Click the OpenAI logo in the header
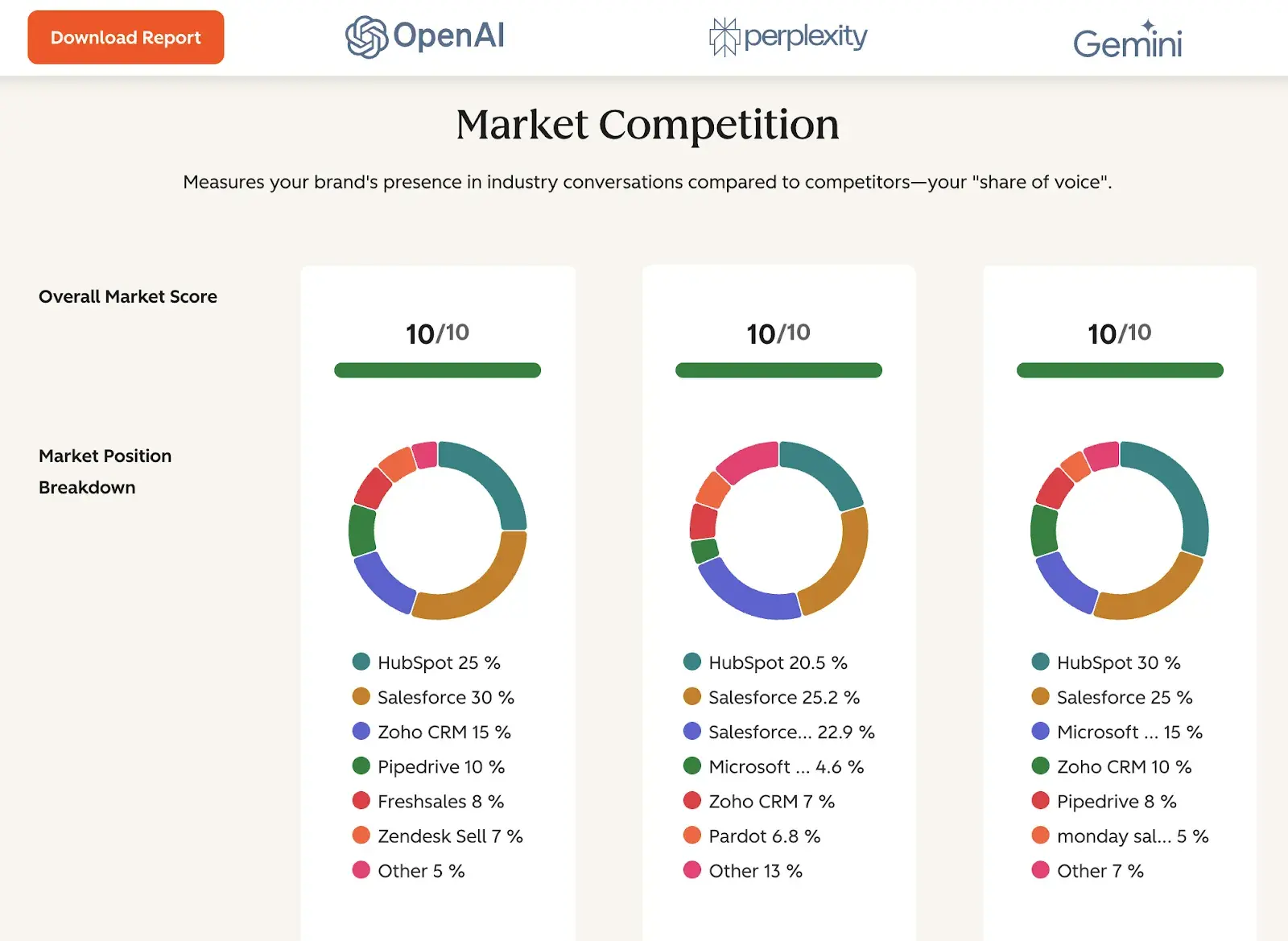 424,35
